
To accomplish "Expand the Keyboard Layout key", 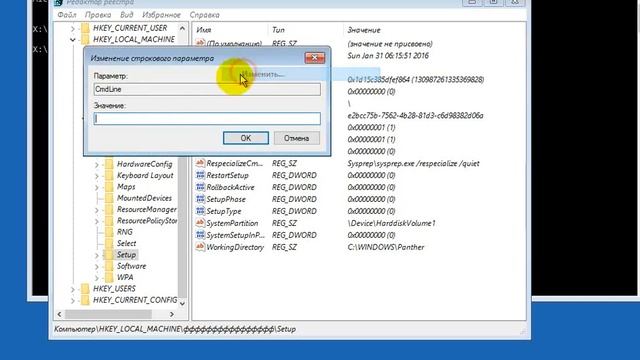I will 97,176.
